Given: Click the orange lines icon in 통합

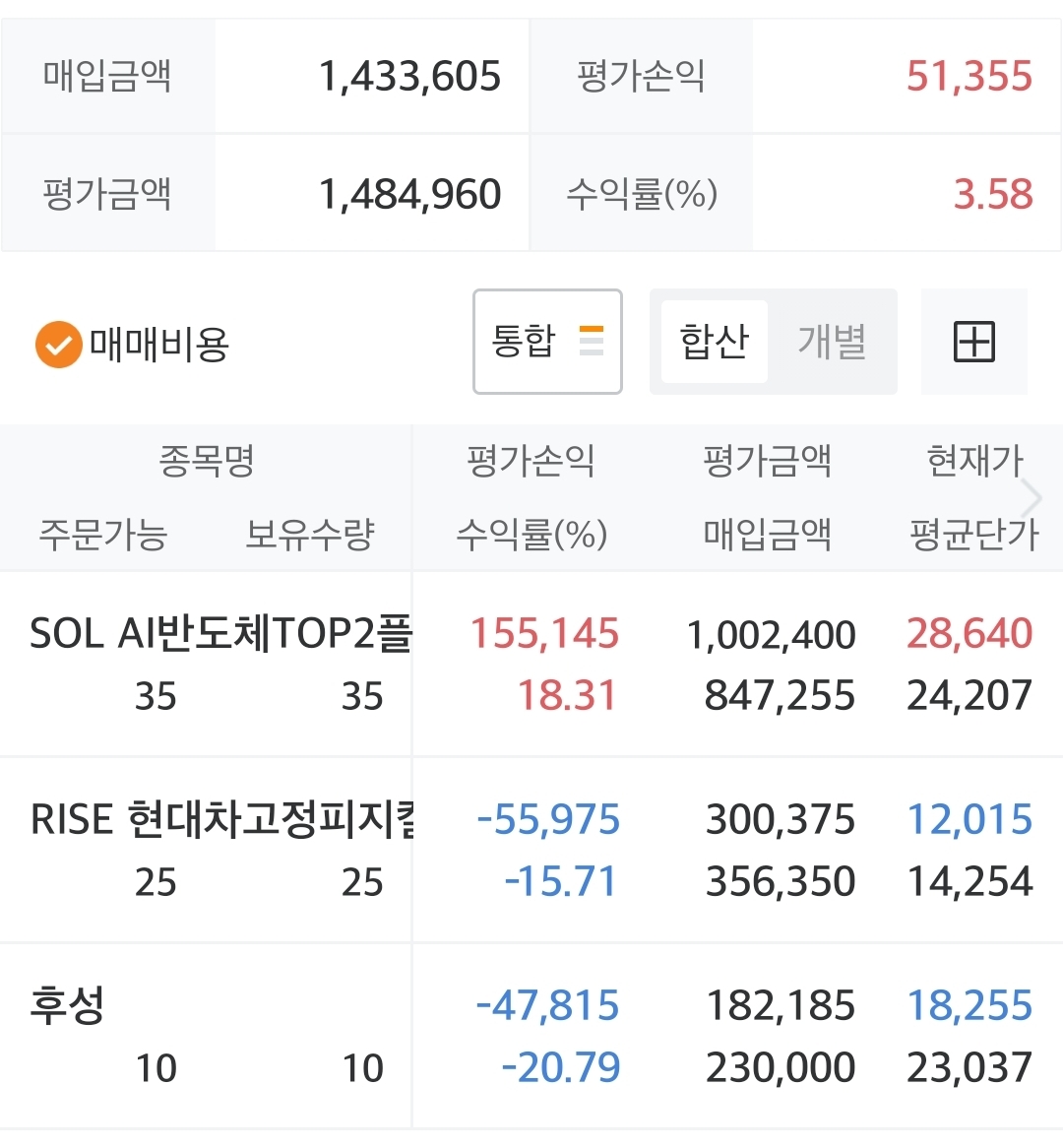Looking at the screenshot, I should point(592,341).
